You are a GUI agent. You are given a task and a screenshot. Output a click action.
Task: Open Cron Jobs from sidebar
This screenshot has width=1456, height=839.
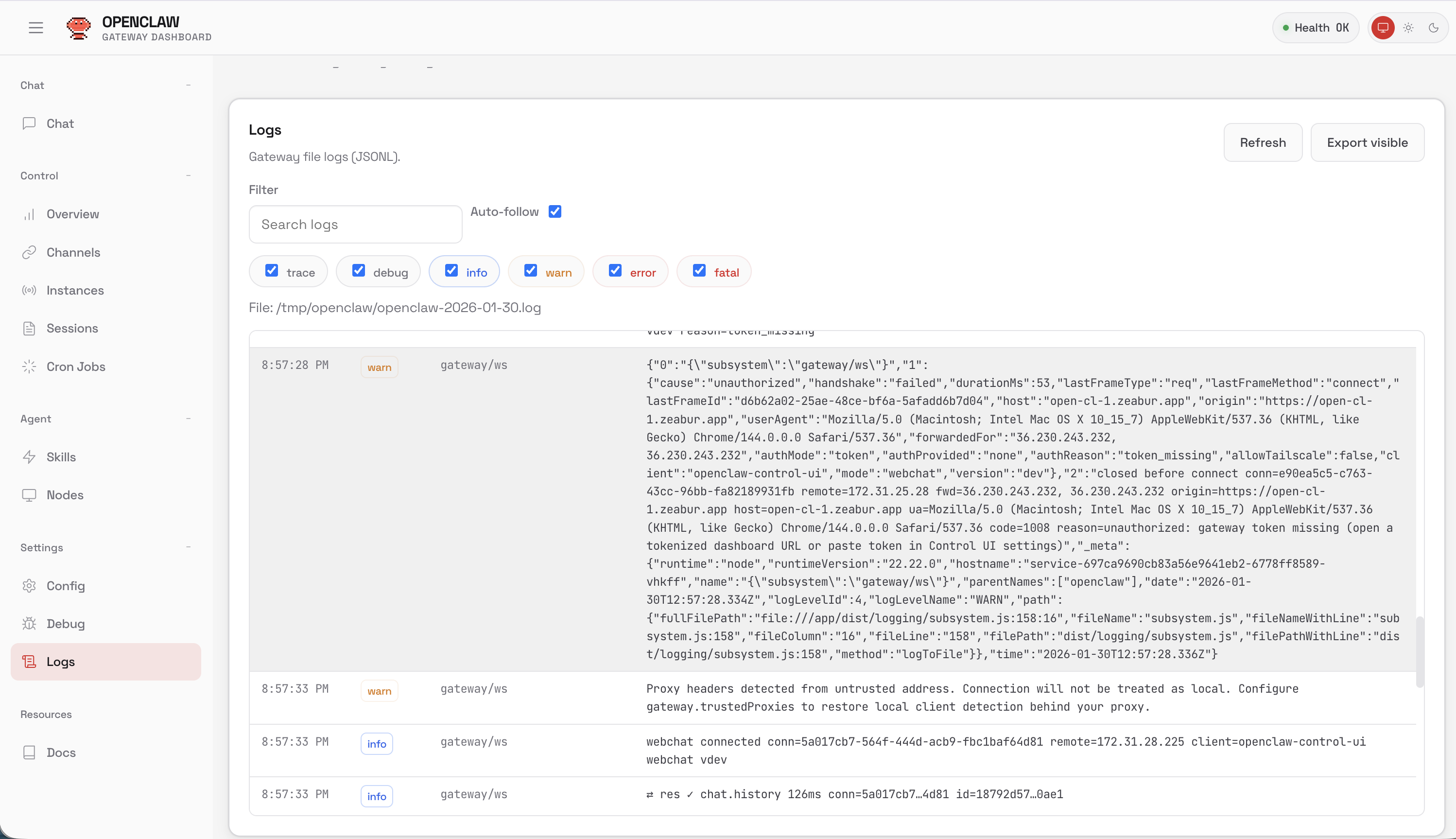pos(75,367)
